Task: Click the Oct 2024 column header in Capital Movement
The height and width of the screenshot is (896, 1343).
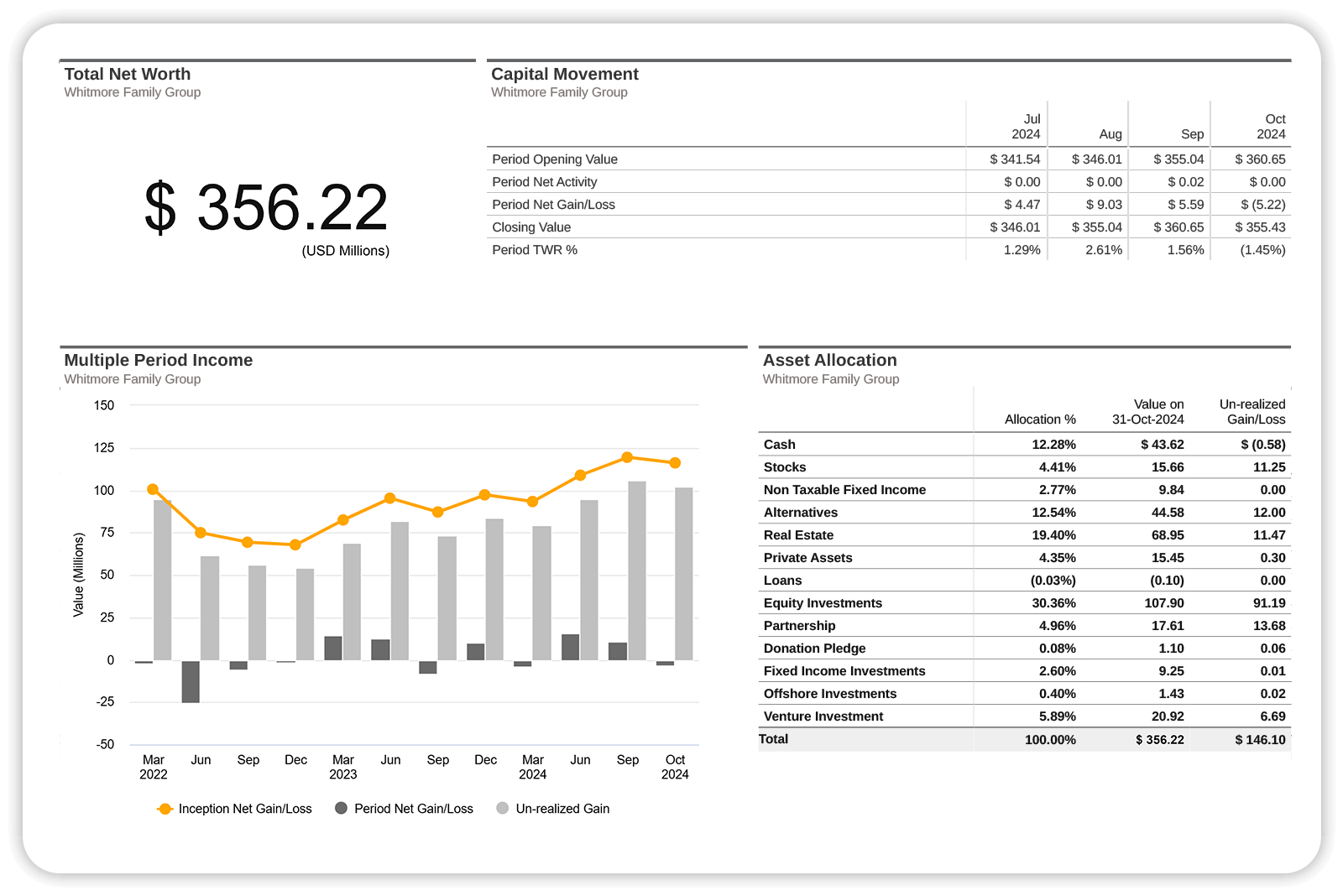Action: point(1271,127)
